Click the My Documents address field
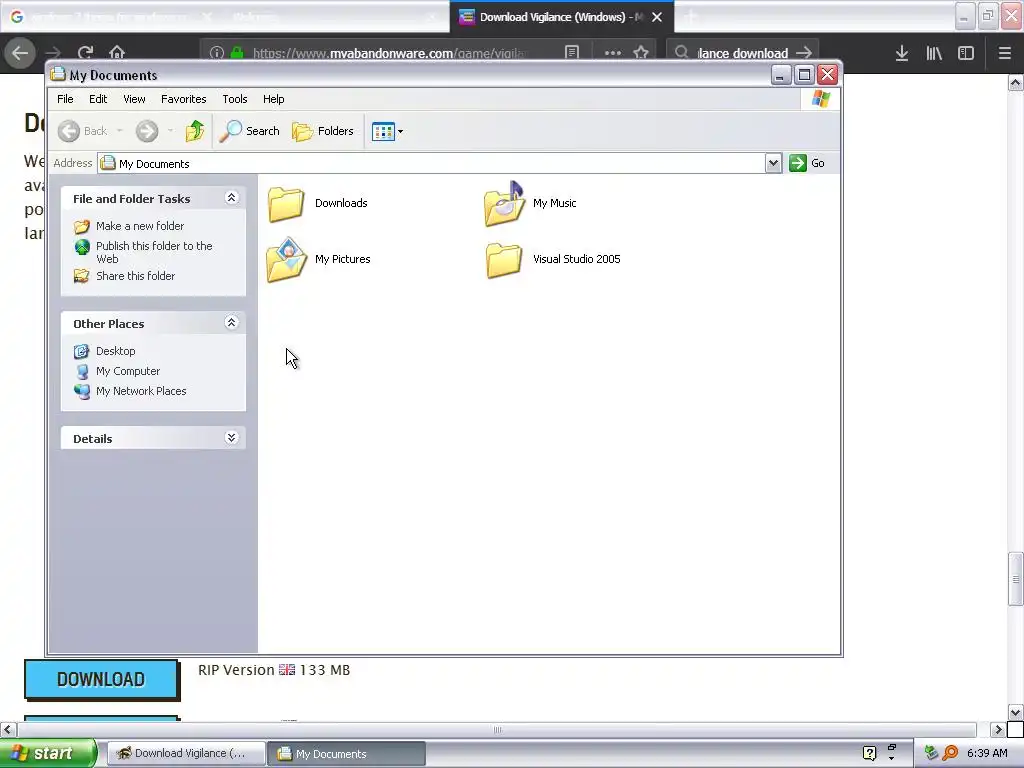 tap(431, 163)
